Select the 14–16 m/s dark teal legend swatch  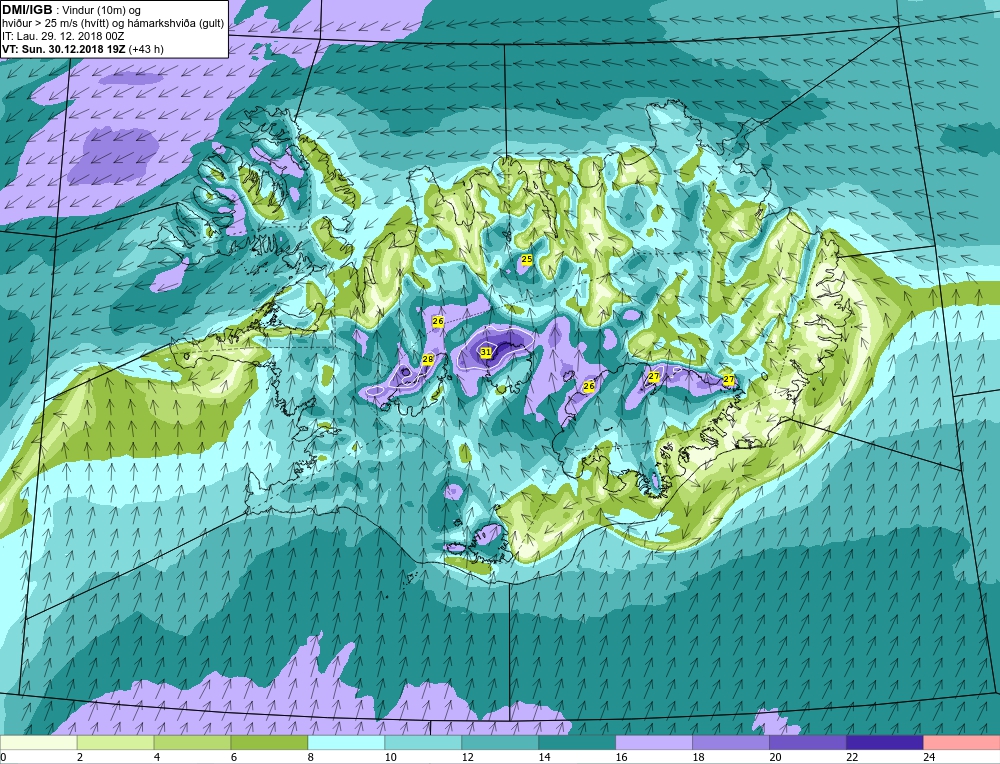[577, 743]
